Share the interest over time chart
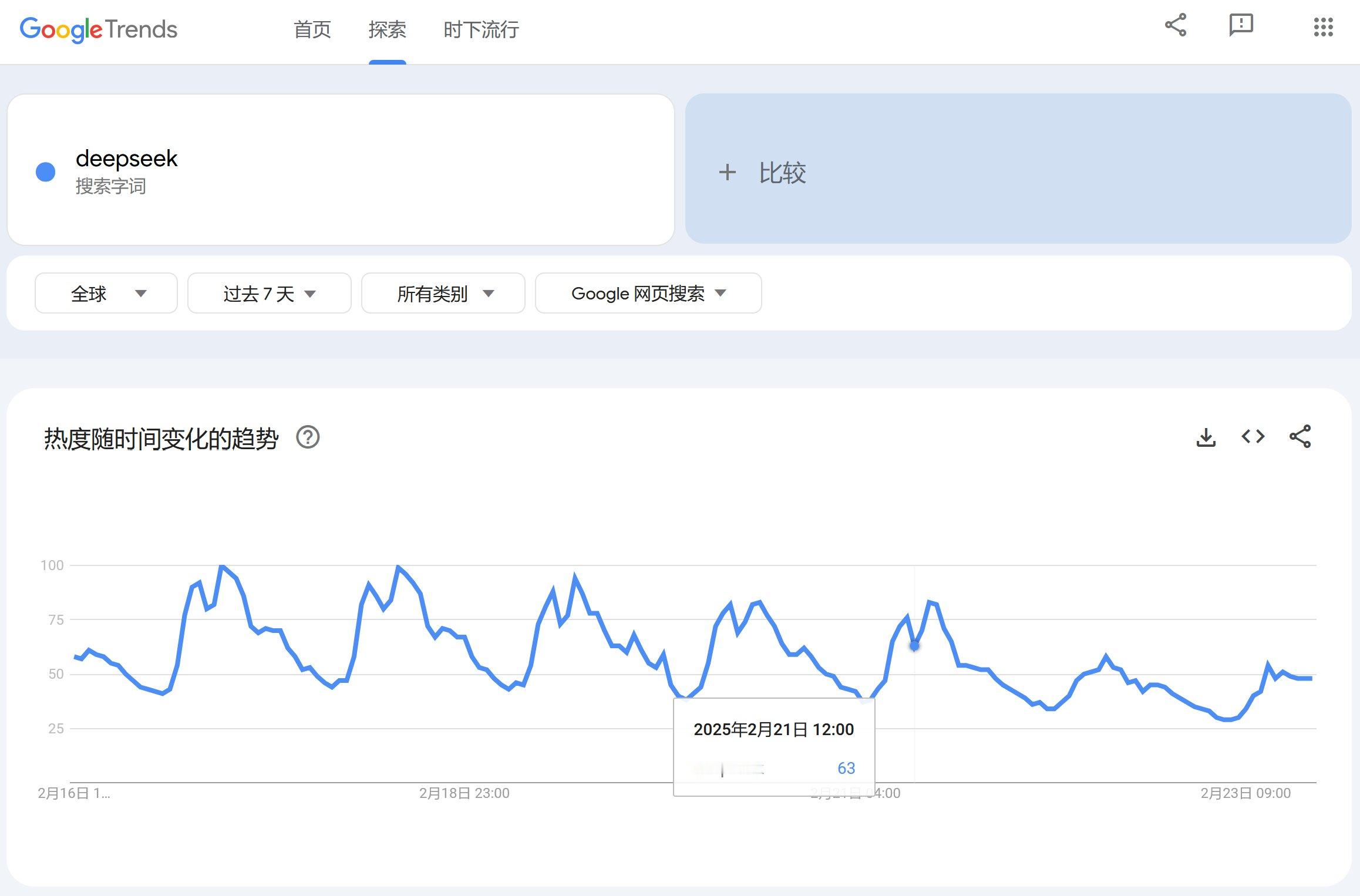This screenshot has width=1360, height=896. point(1300,436)
